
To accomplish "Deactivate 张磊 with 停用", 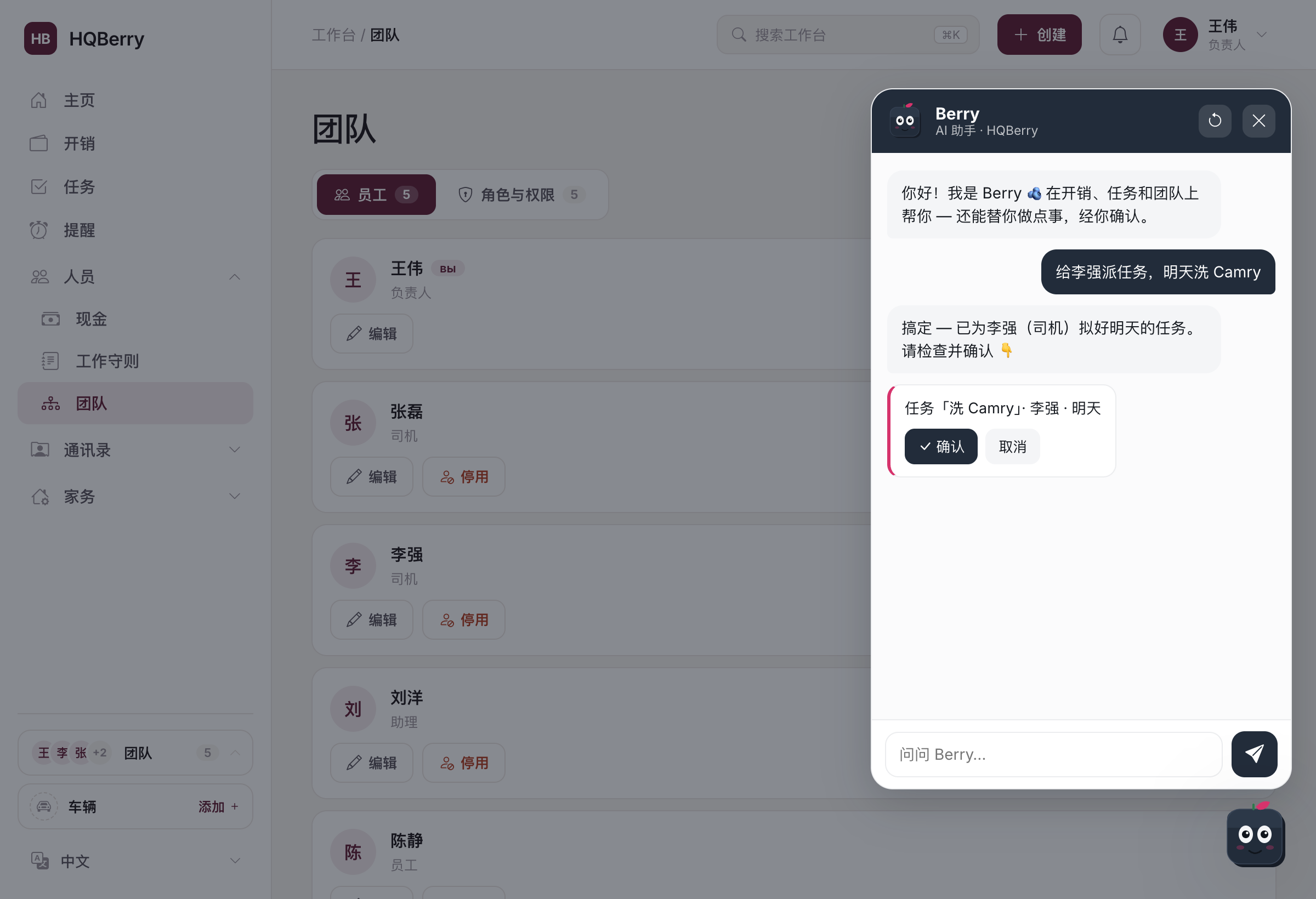I will pos(464,477).
